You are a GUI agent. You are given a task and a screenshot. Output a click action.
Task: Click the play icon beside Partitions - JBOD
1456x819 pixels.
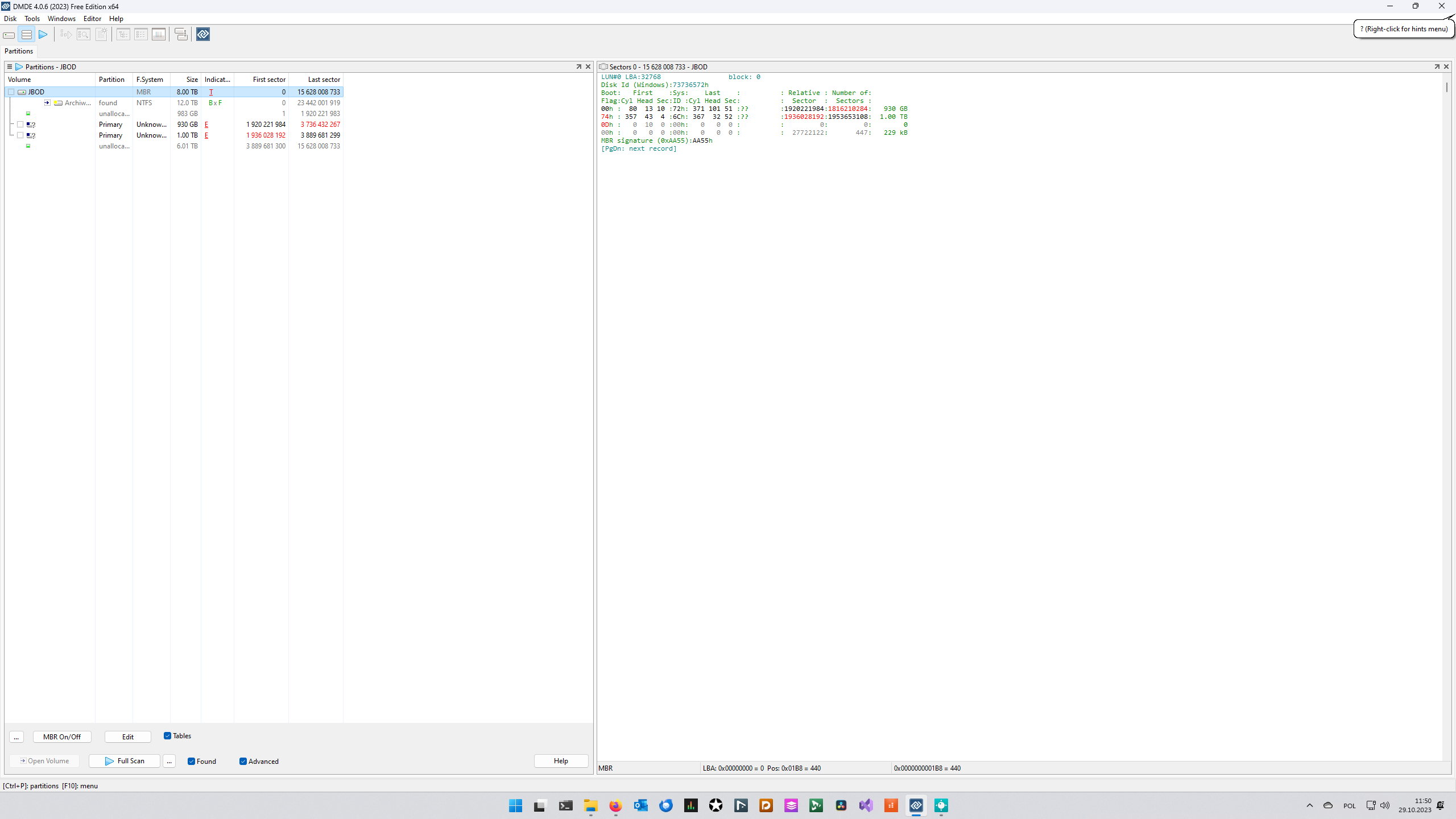(x=19, y=67)
